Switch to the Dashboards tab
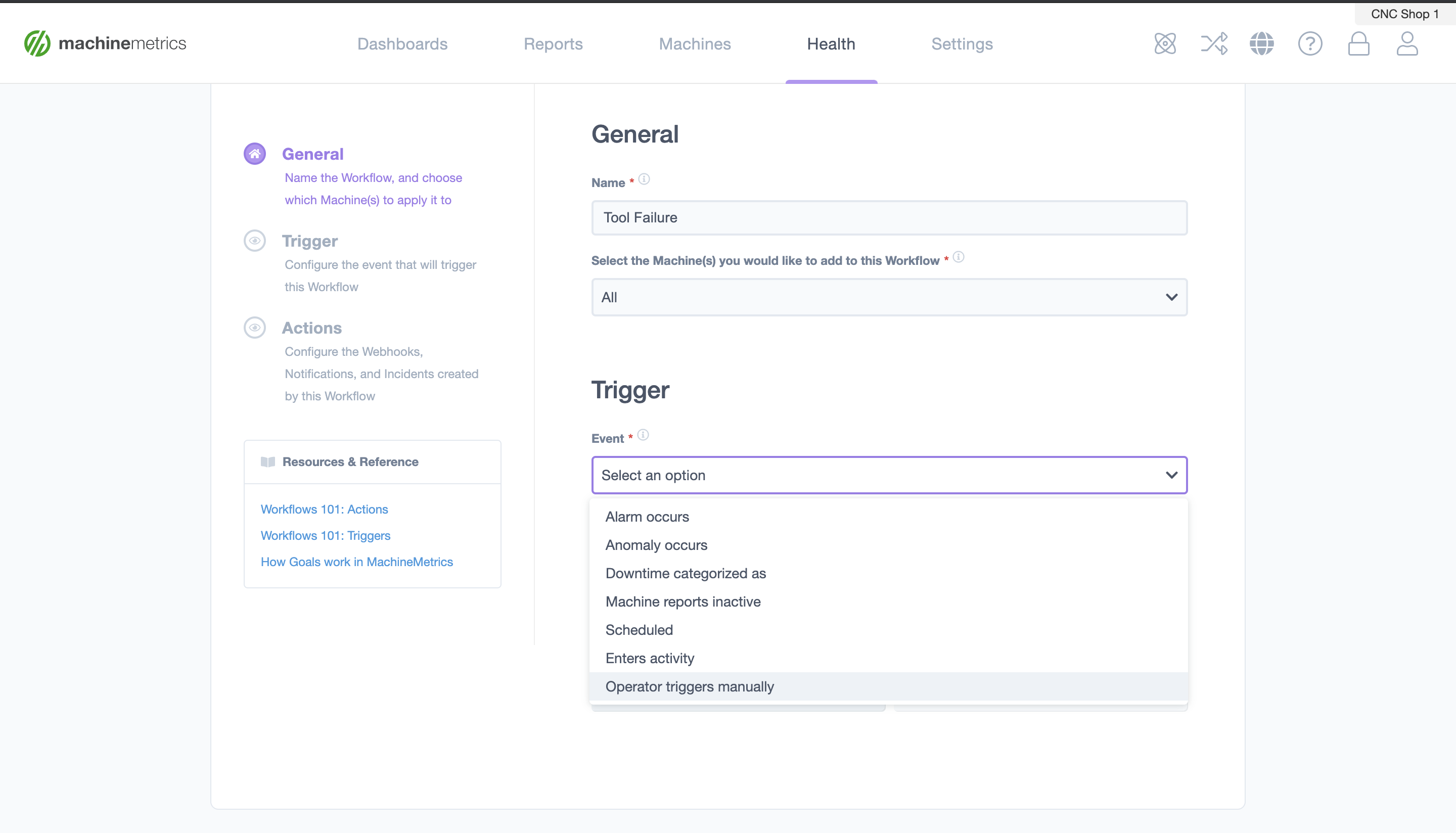 pyautogui.click(x=402, y=44)
